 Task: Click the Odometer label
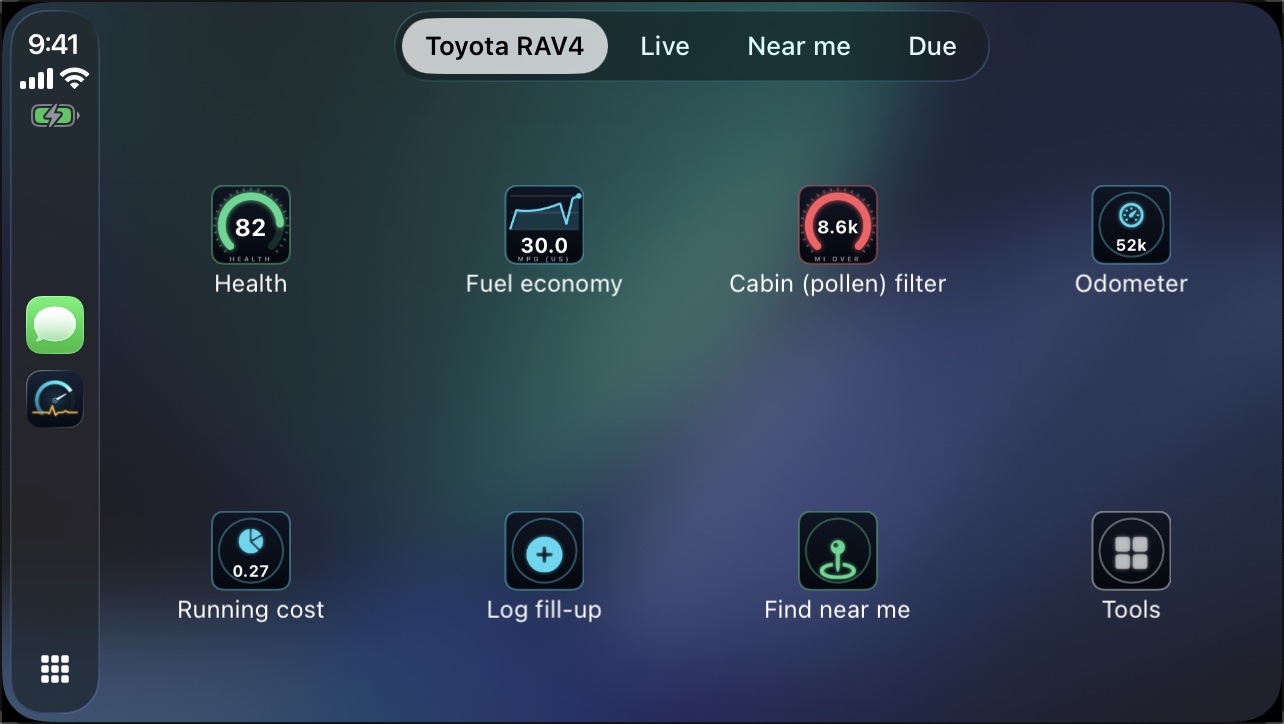tap(1131, 284)
